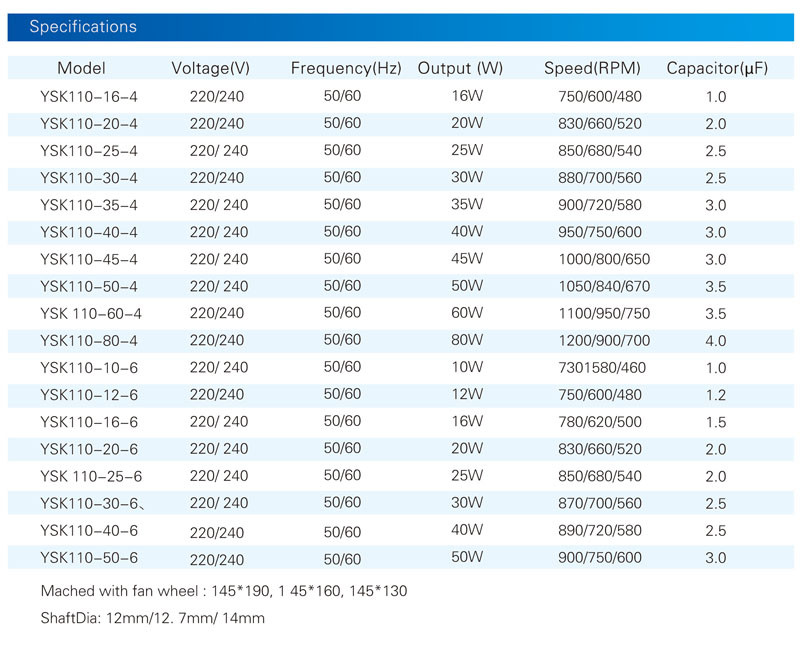Click the 4.0 capacitor value
800x650 pixels.
click(715, 340)
